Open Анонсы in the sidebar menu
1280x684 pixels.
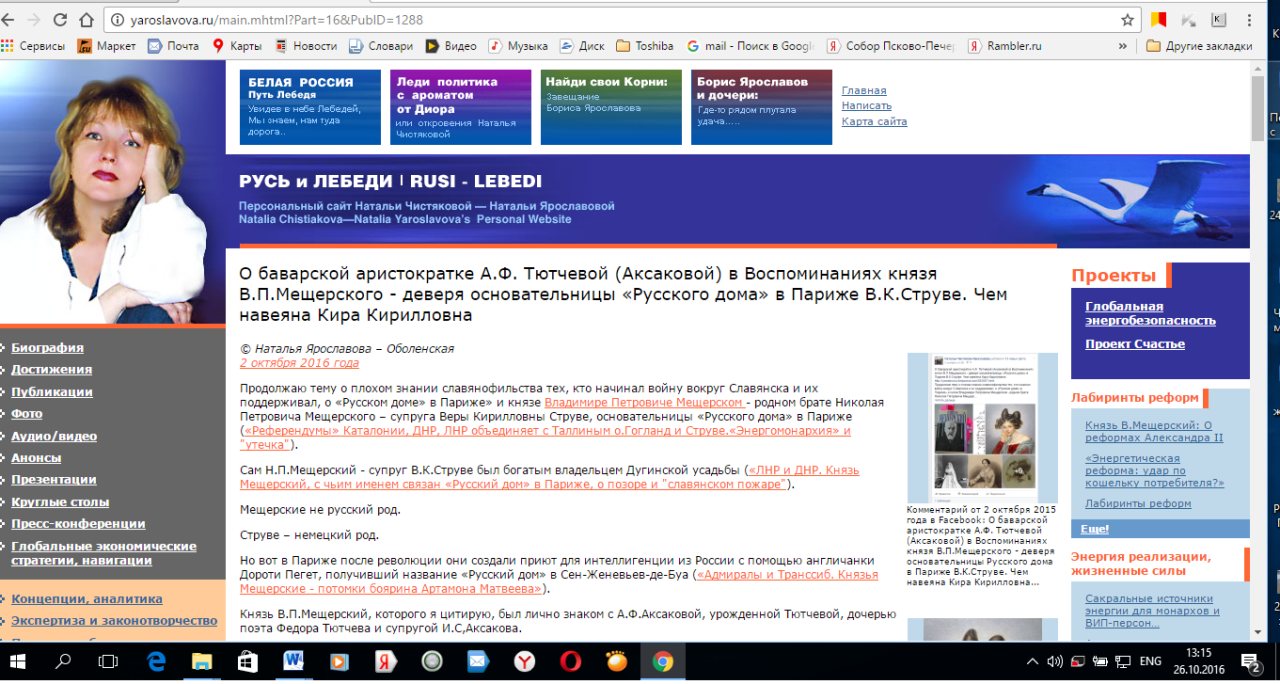click(36, 458)
